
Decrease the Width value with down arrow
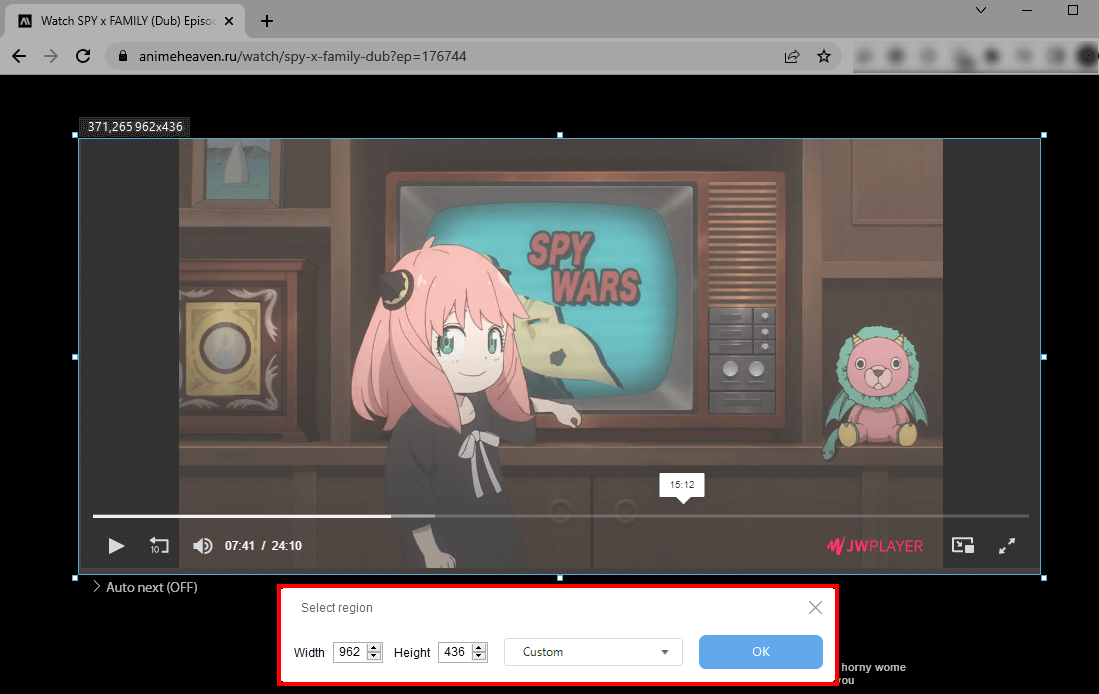tap(374, 657)
